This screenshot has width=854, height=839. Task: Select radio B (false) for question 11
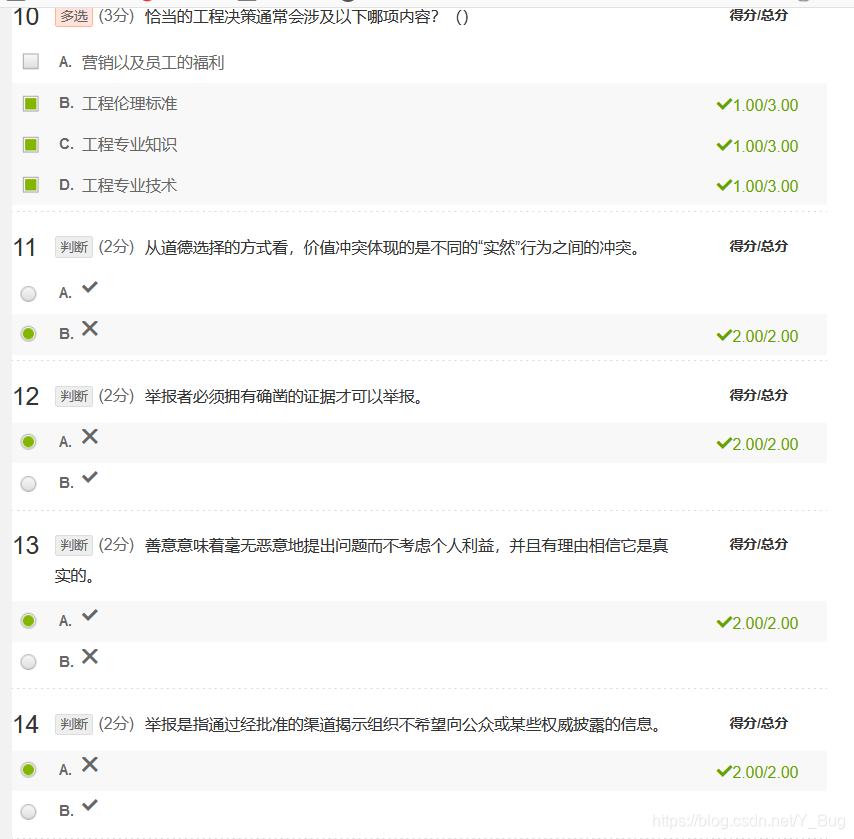[28, 333]
